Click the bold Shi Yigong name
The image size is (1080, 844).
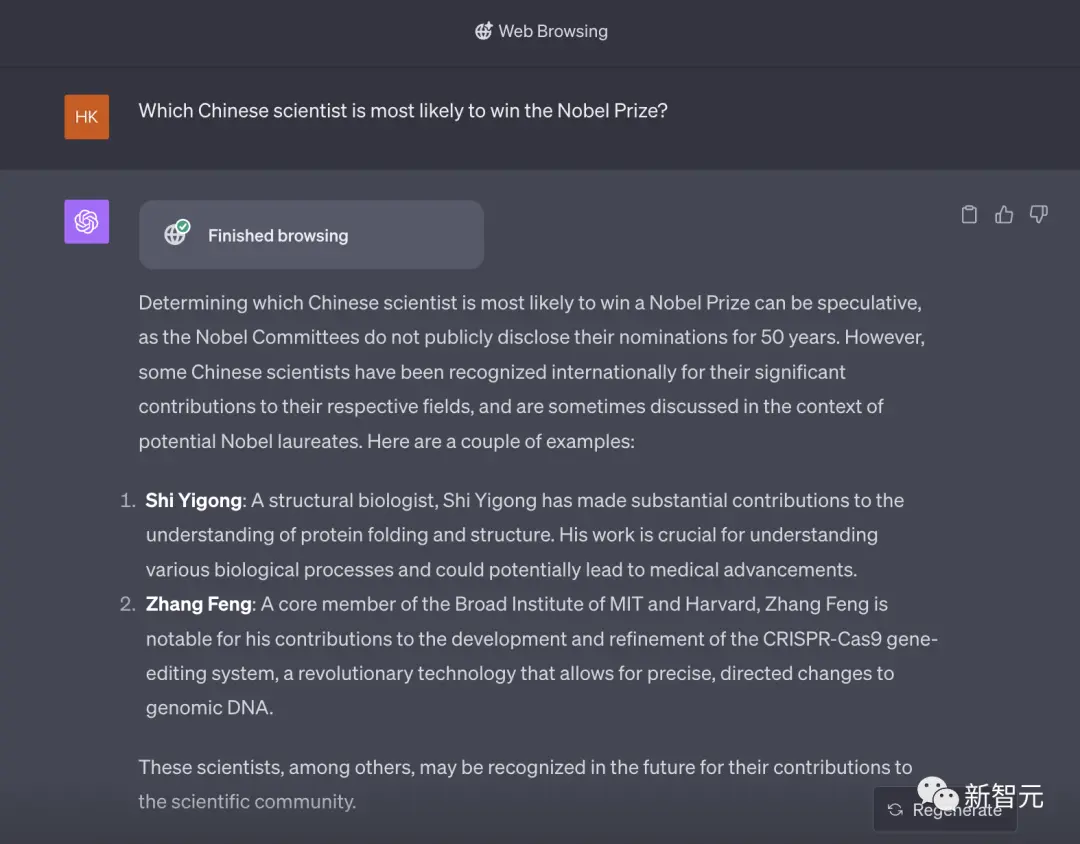point(194,500)
